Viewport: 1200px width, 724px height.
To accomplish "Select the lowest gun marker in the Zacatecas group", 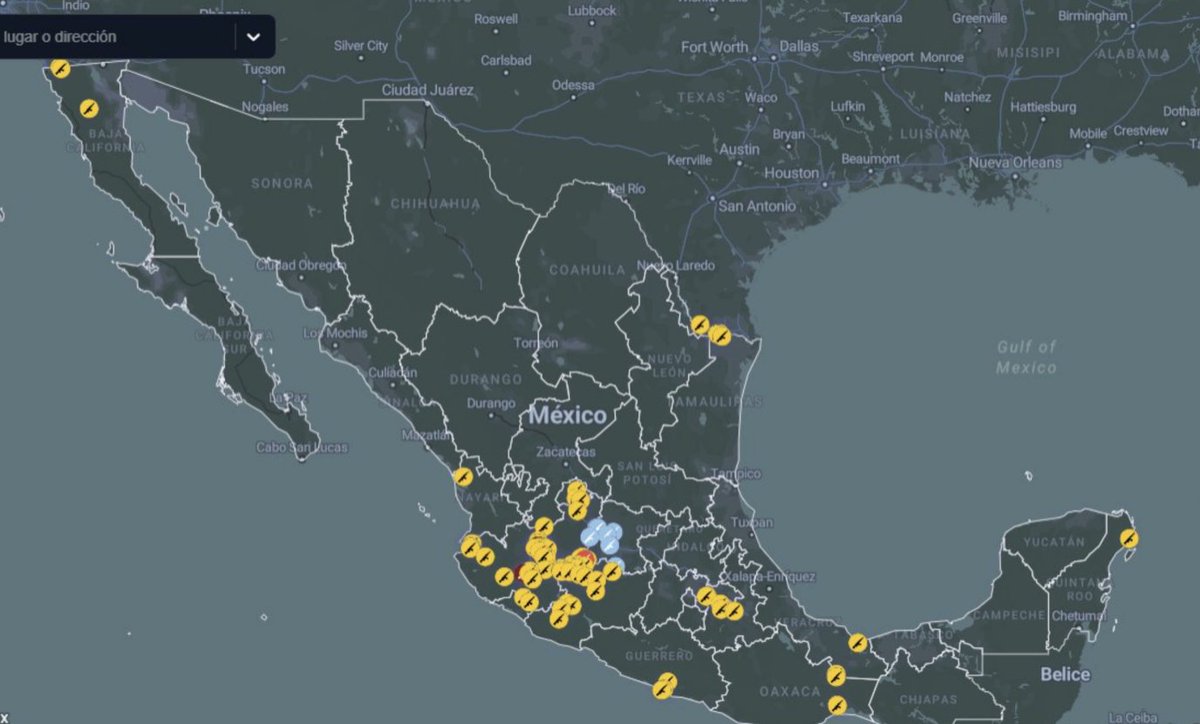I will click(x=577, y=511).
